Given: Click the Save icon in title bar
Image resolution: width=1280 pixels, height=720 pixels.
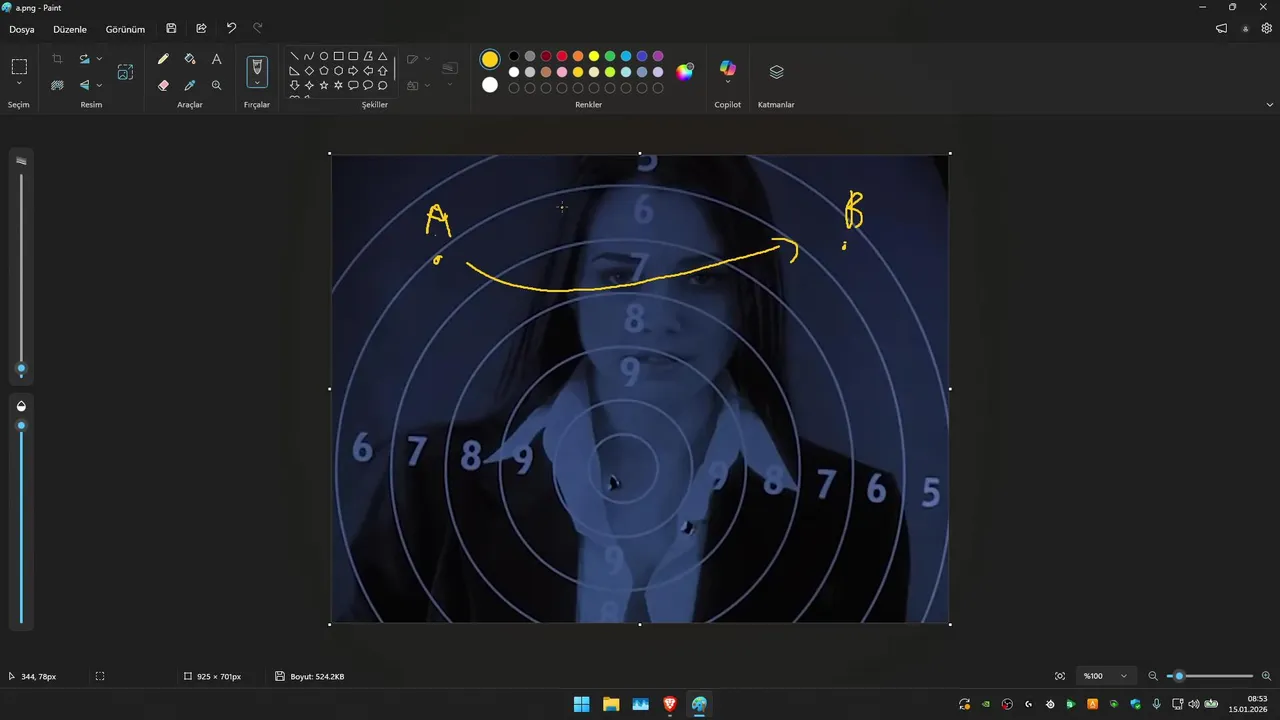Looking at the screenshot, I should pyautogui.click(x=172, y=29).
